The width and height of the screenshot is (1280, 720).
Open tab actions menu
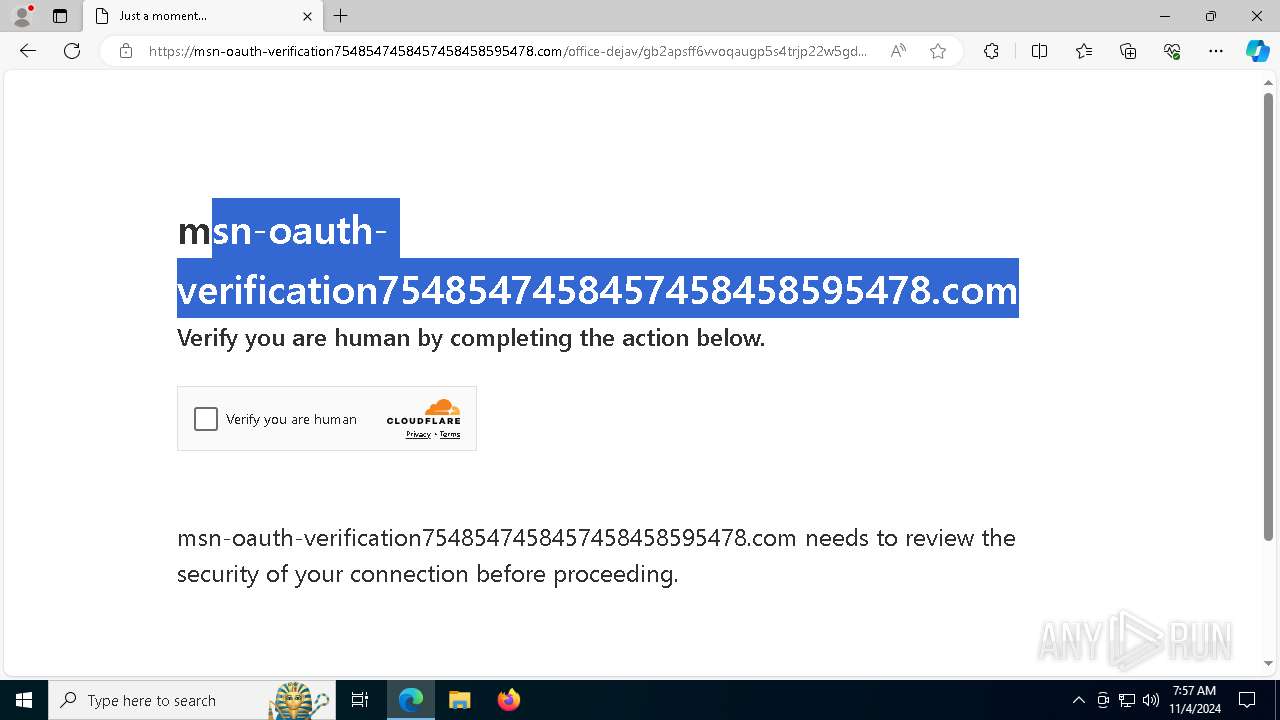click(60, 16)
